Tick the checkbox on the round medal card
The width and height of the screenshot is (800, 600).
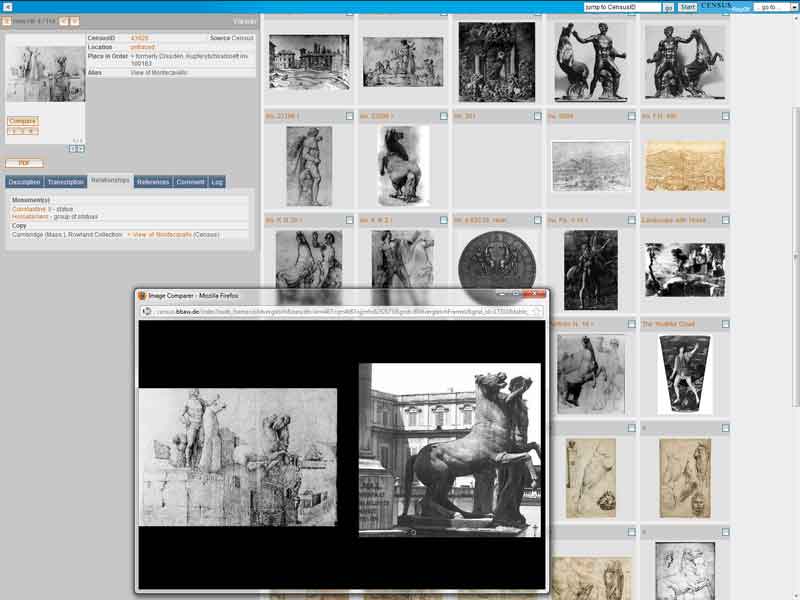tap(537, 220)
